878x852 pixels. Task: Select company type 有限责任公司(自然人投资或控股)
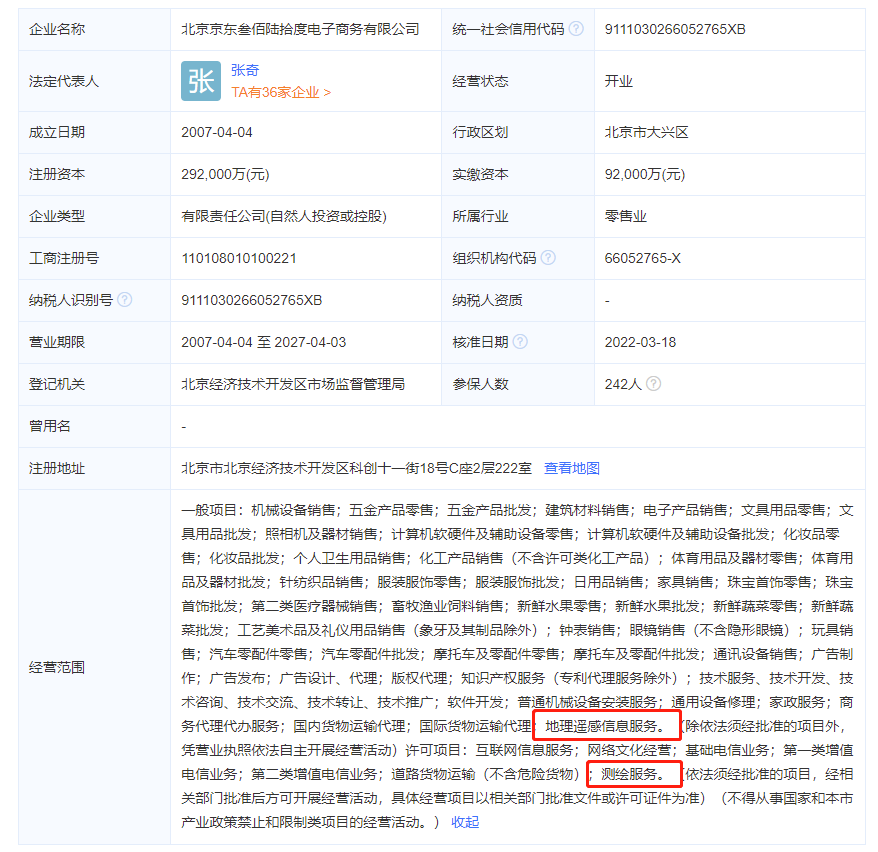tap(284, 216)
